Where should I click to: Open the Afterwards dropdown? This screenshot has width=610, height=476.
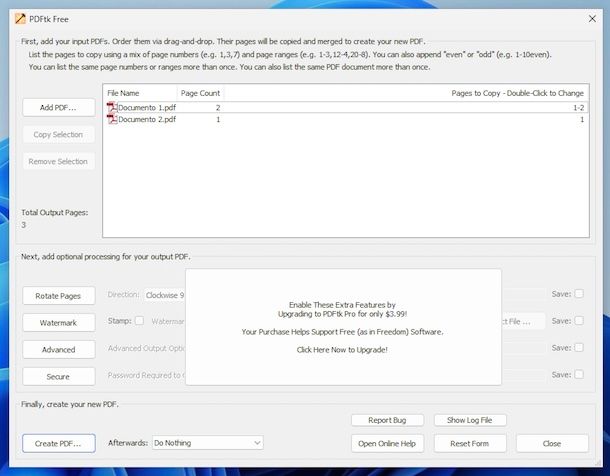(x=207, y=442)
